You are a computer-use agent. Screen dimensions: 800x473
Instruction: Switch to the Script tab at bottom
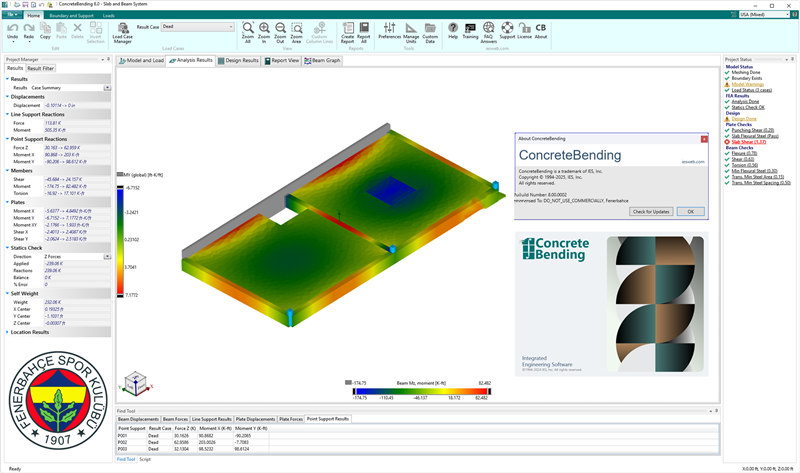coord(145,459)
